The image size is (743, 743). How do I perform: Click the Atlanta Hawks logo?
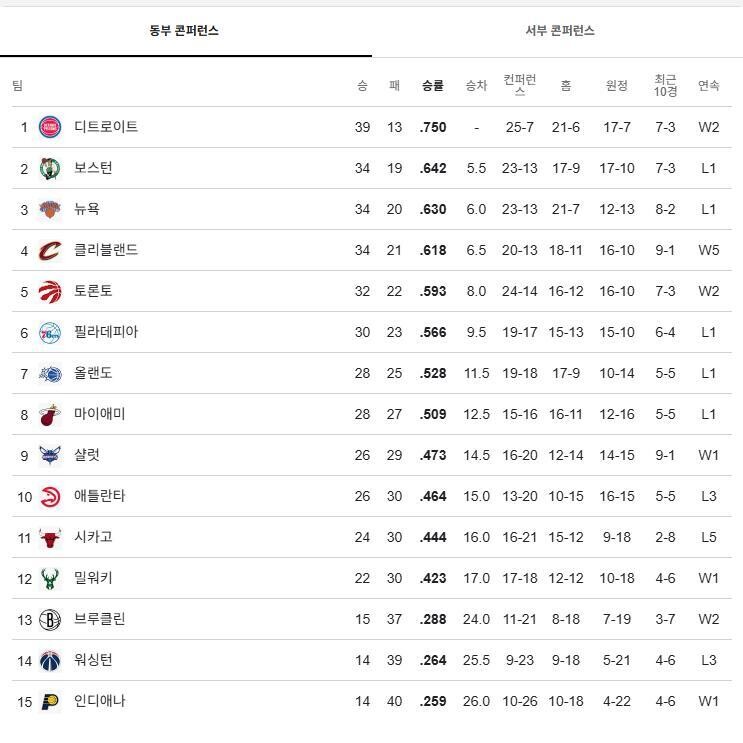50,496
